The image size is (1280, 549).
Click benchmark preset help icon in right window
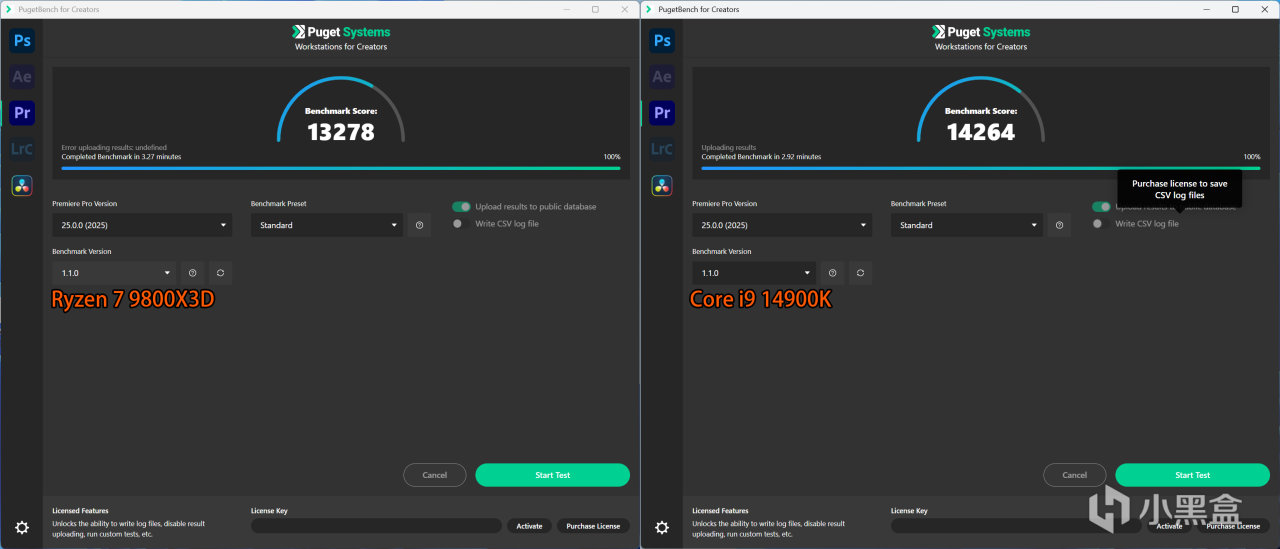[x=1059, y=225]
